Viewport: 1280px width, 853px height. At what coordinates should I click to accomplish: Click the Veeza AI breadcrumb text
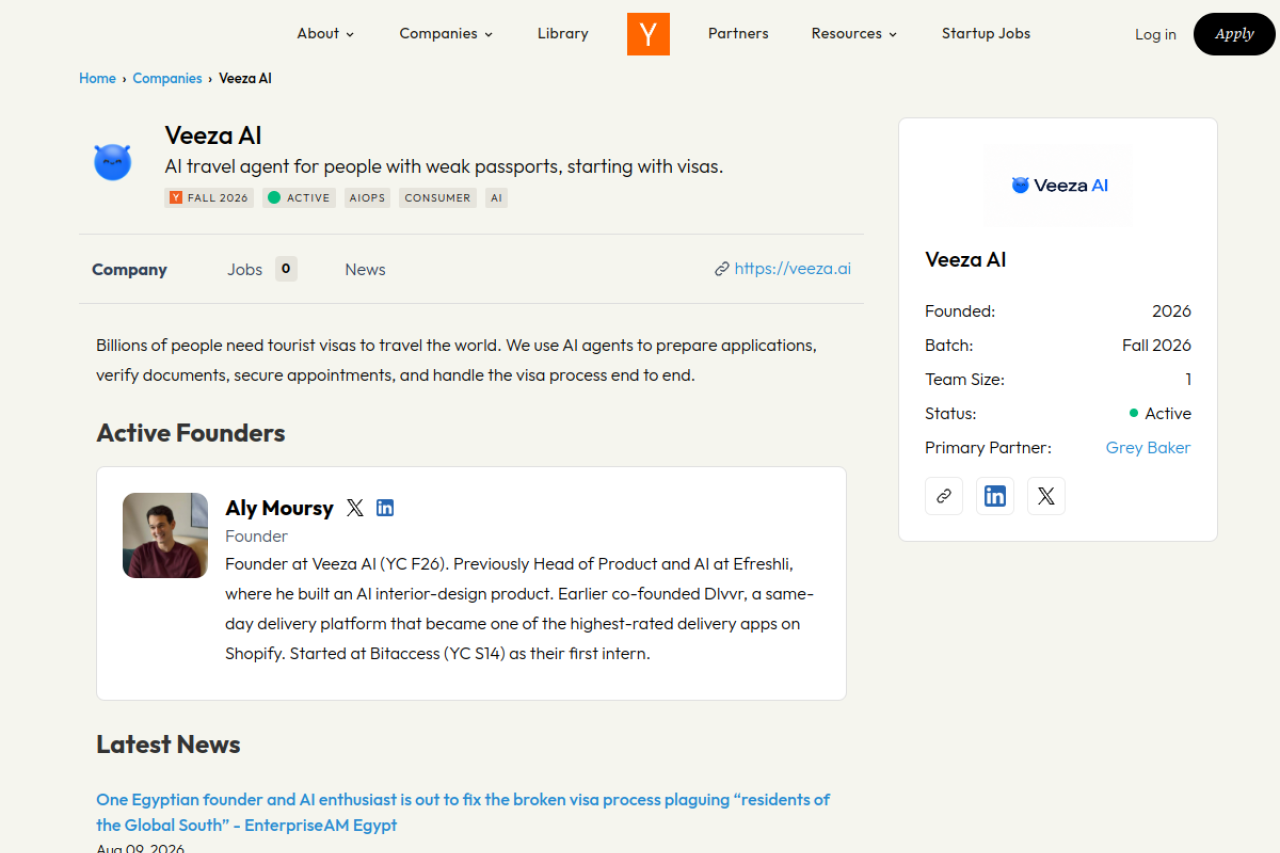(x=245, y=78)
